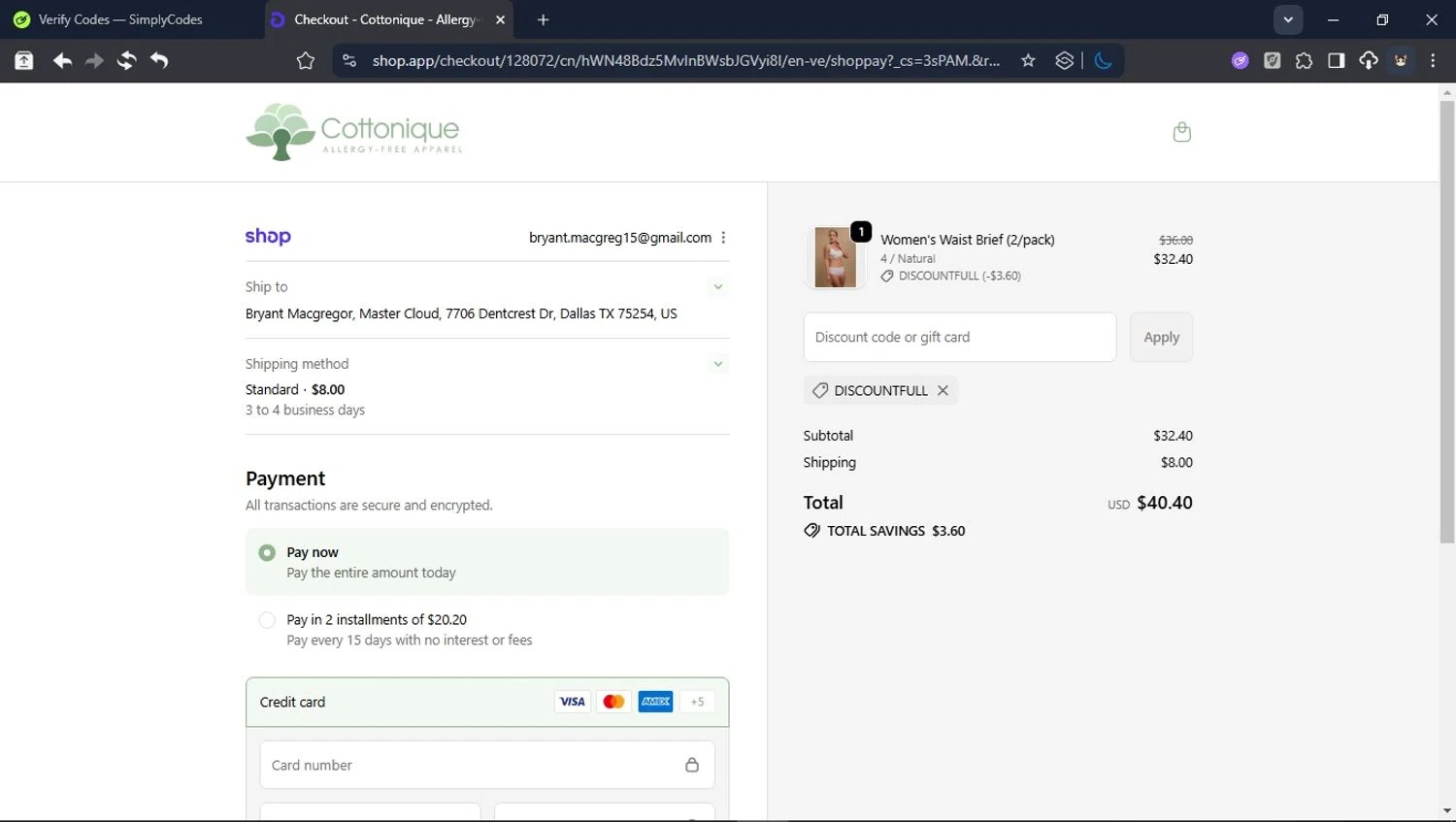Open the purple round extension icon

(x=1240, y=60)
